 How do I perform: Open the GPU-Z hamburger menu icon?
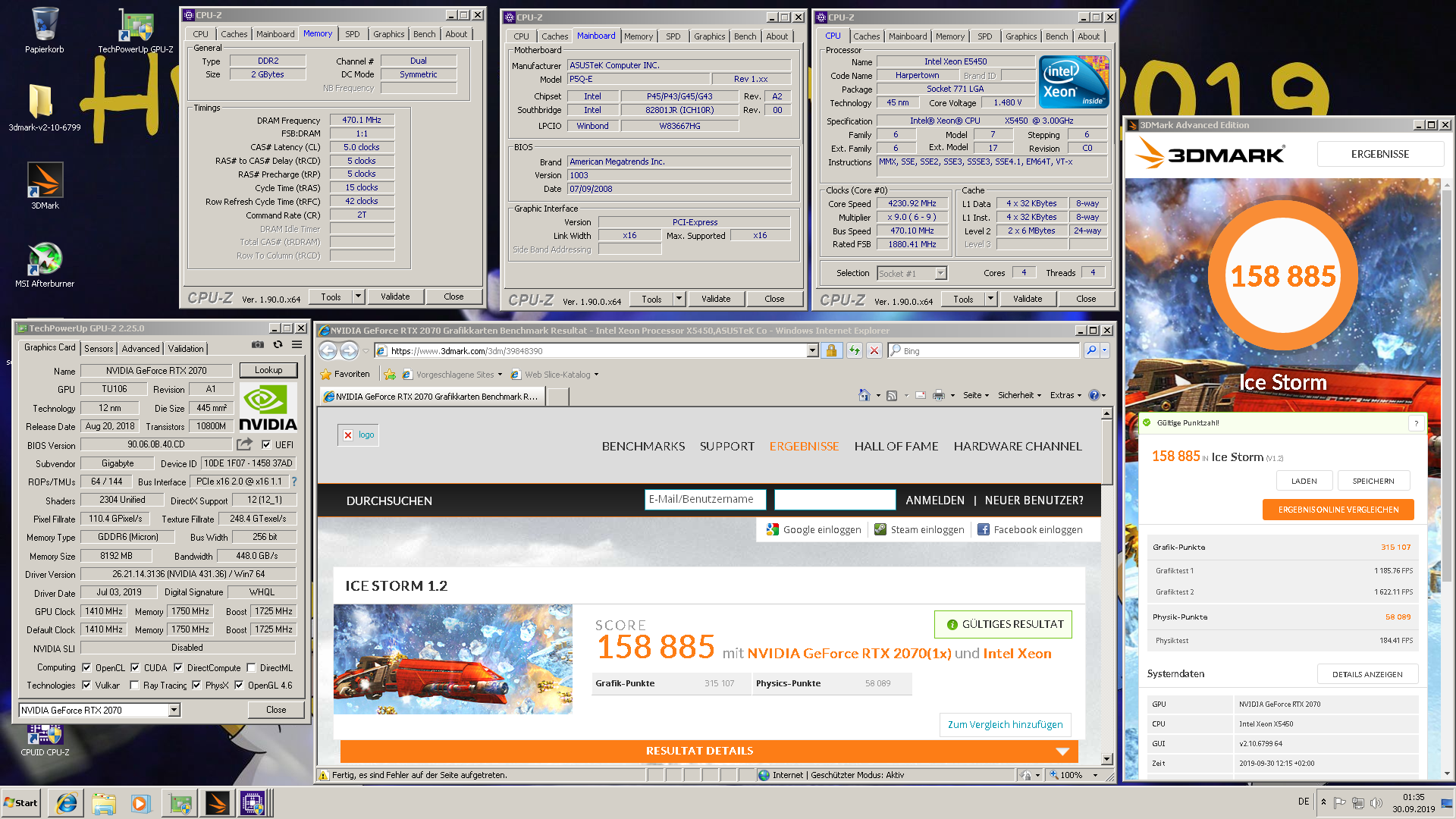click(x=297, y=345)
